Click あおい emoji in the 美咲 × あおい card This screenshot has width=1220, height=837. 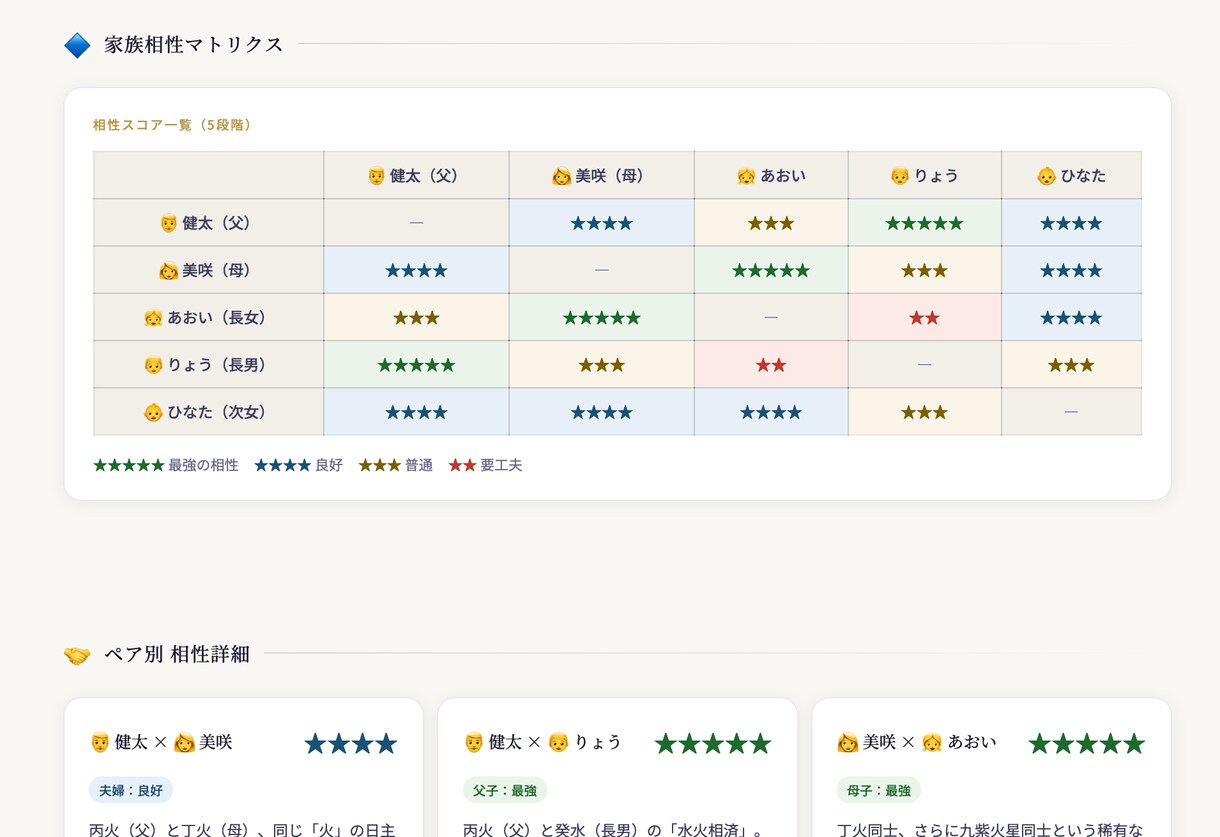[932, 742]
